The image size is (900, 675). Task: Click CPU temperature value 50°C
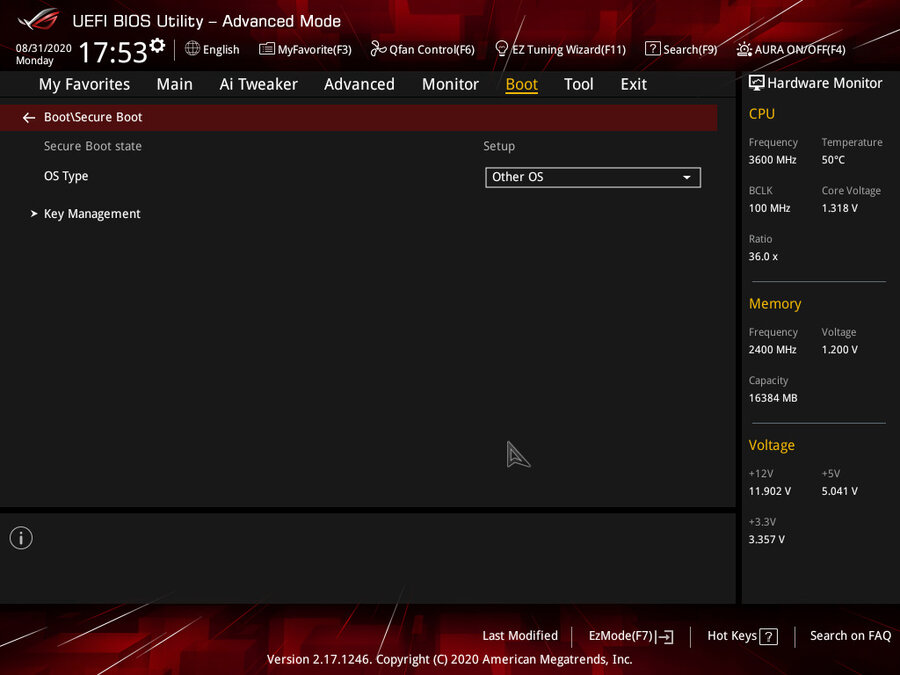(833, 160)
